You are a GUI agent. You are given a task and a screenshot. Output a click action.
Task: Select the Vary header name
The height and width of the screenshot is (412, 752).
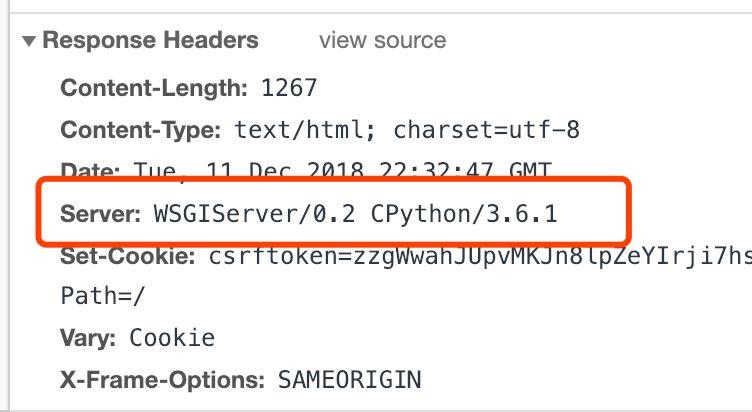[x=88, y=338]
